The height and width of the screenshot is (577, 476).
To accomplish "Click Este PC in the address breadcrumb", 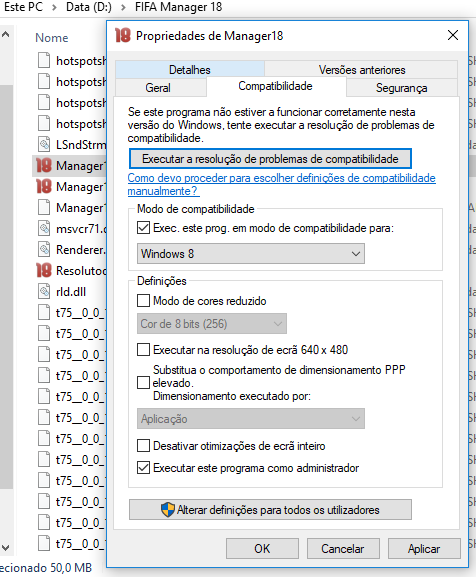I will click(23, 7).
